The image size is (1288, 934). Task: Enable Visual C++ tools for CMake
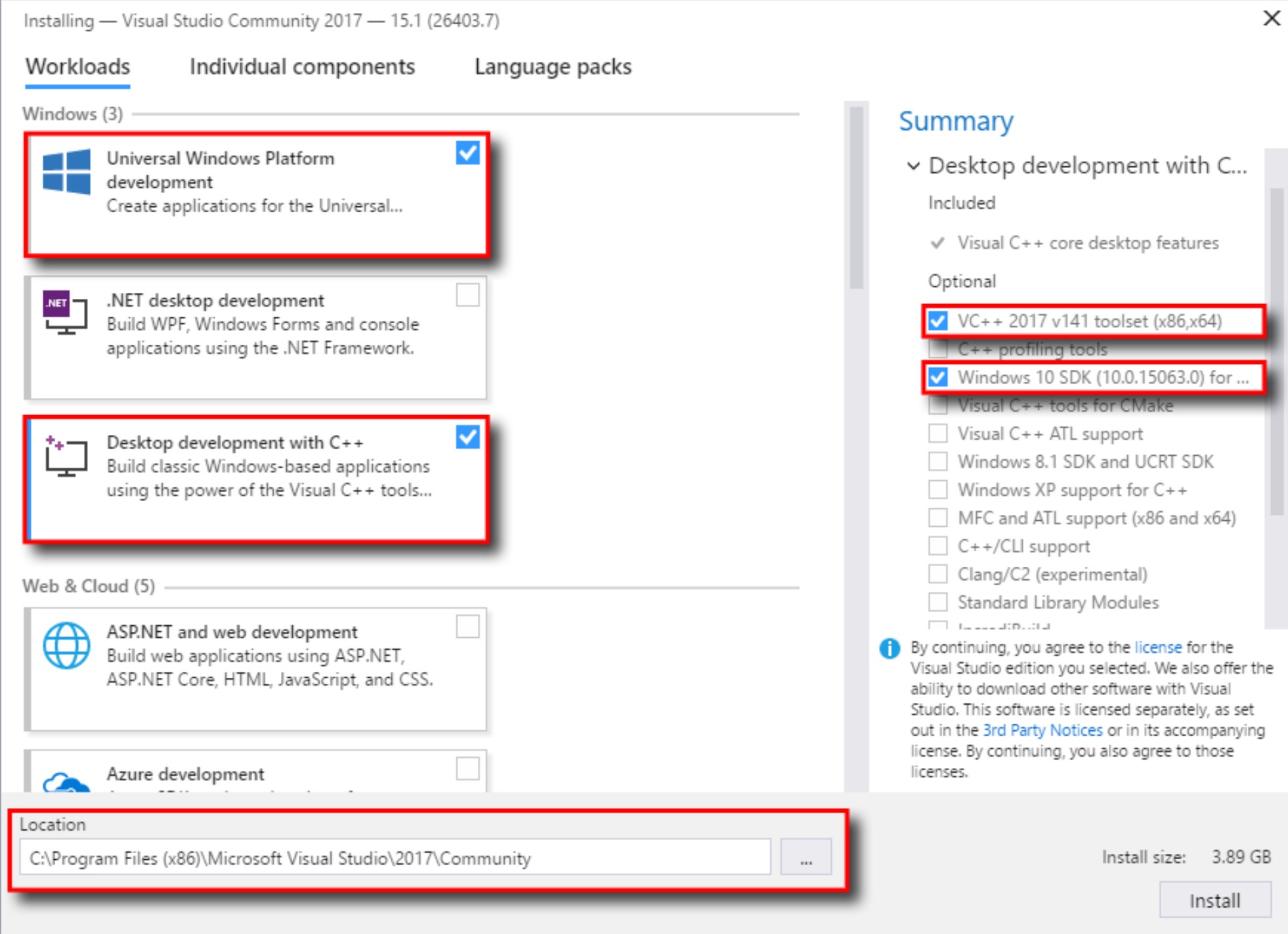[x=938, y=405]
